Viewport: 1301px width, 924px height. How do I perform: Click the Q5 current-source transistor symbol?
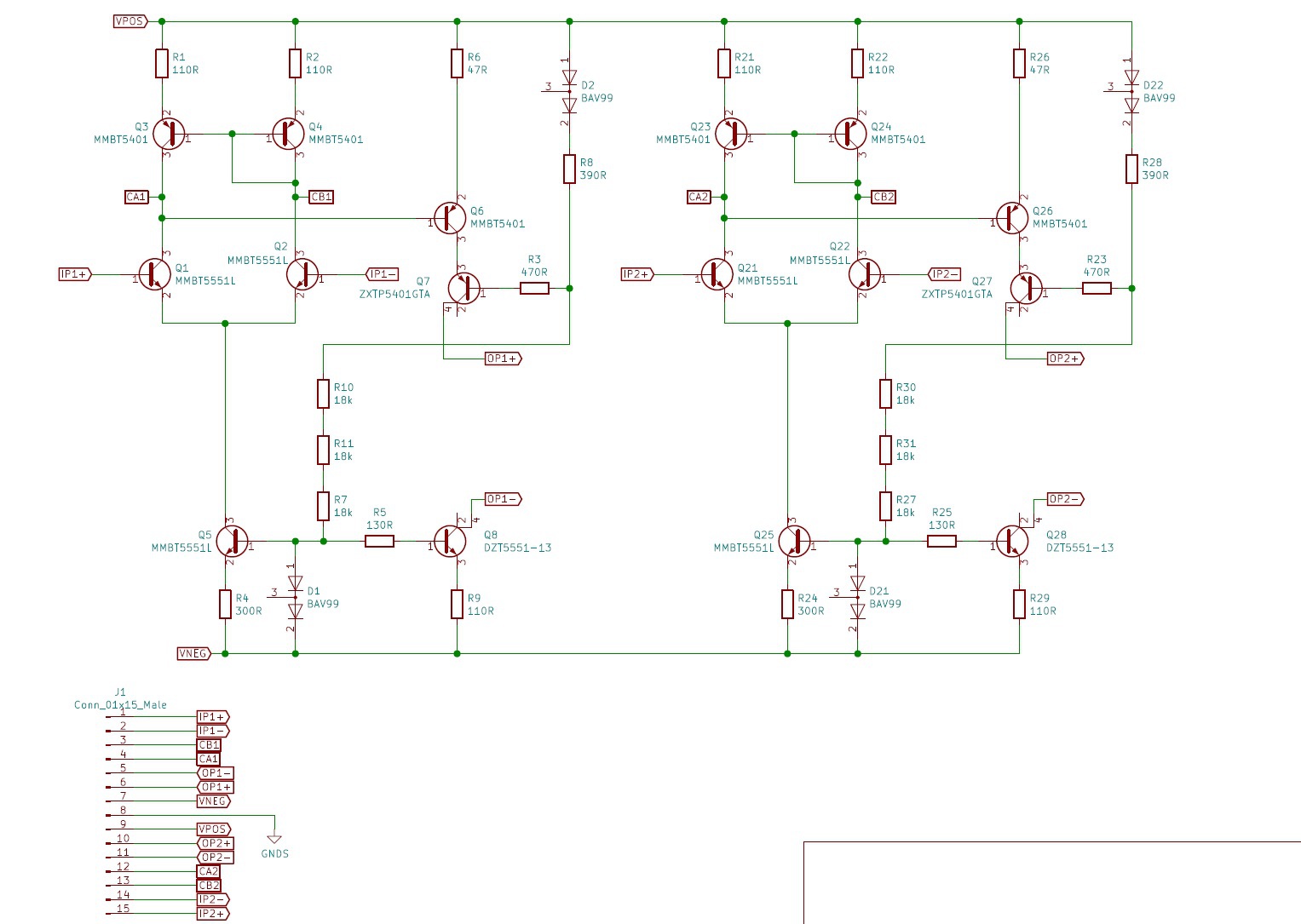coord(232,541)
